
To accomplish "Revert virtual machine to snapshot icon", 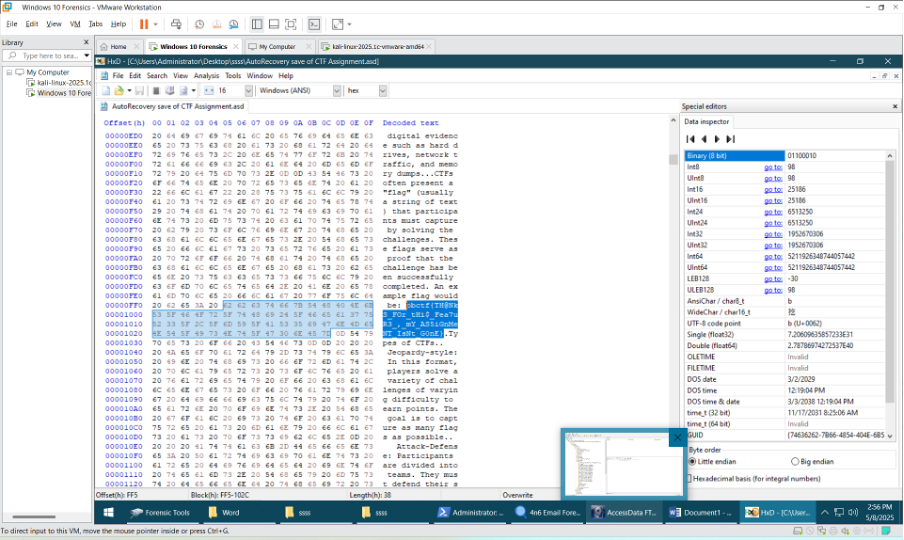I will point(216,24).
